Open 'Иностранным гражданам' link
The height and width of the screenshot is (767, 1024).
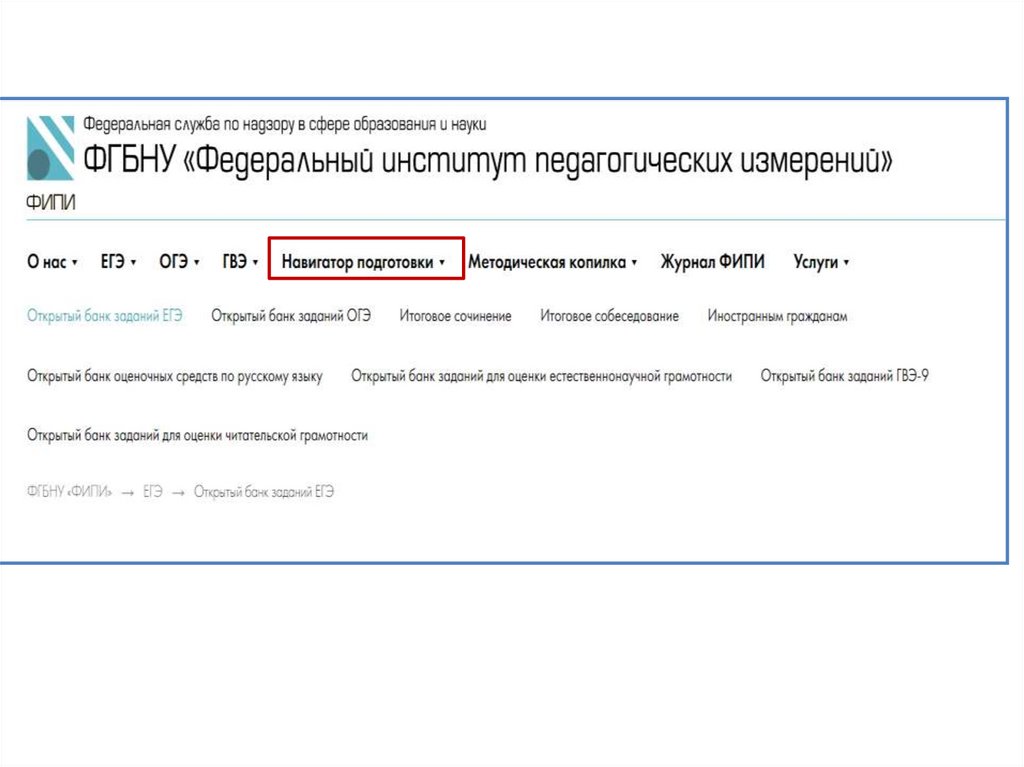(x=777, y=316)
